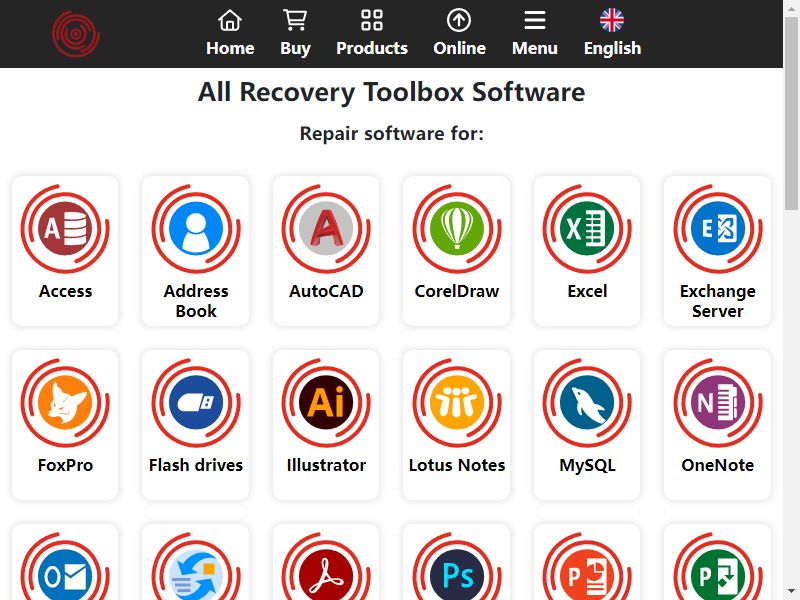Open the AutoCAD link text

coord(326,291)
